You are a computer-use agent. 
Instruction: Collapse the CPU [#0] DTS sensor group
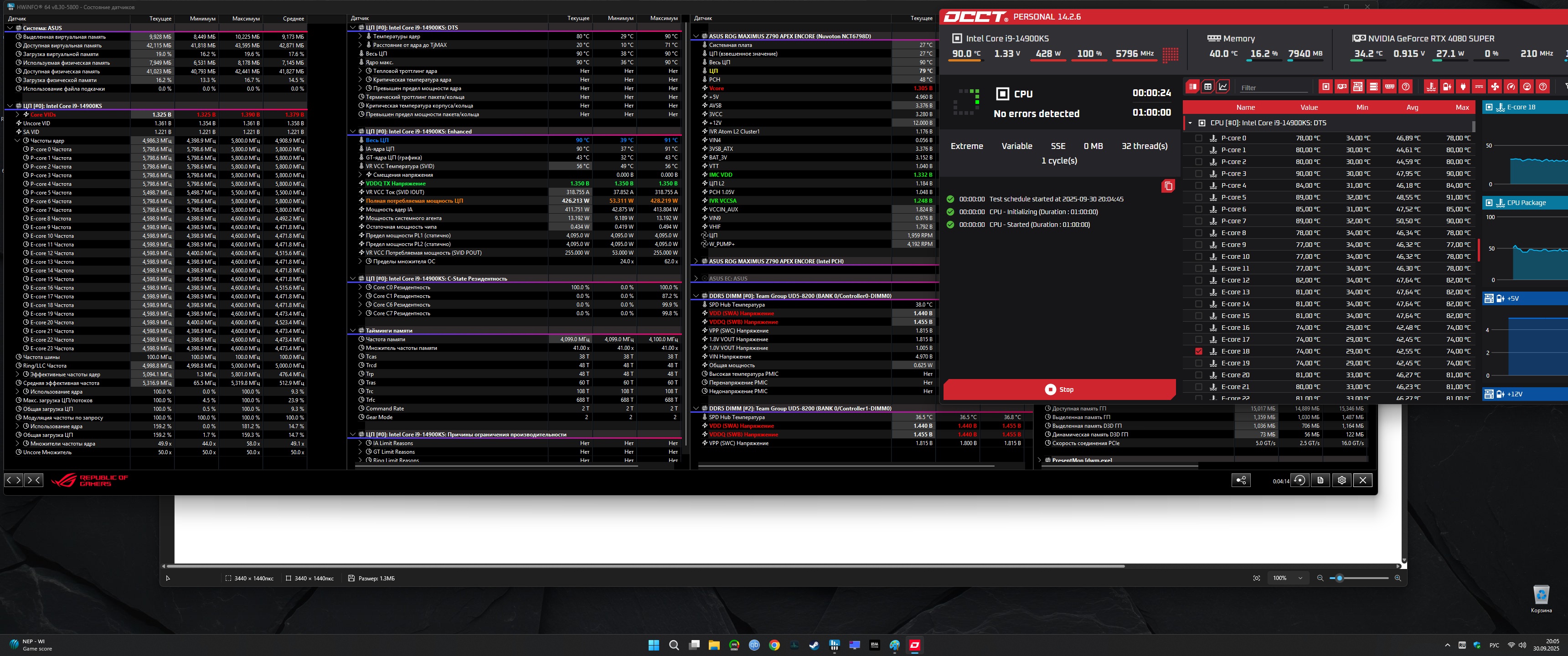(x=1190, y=123)
